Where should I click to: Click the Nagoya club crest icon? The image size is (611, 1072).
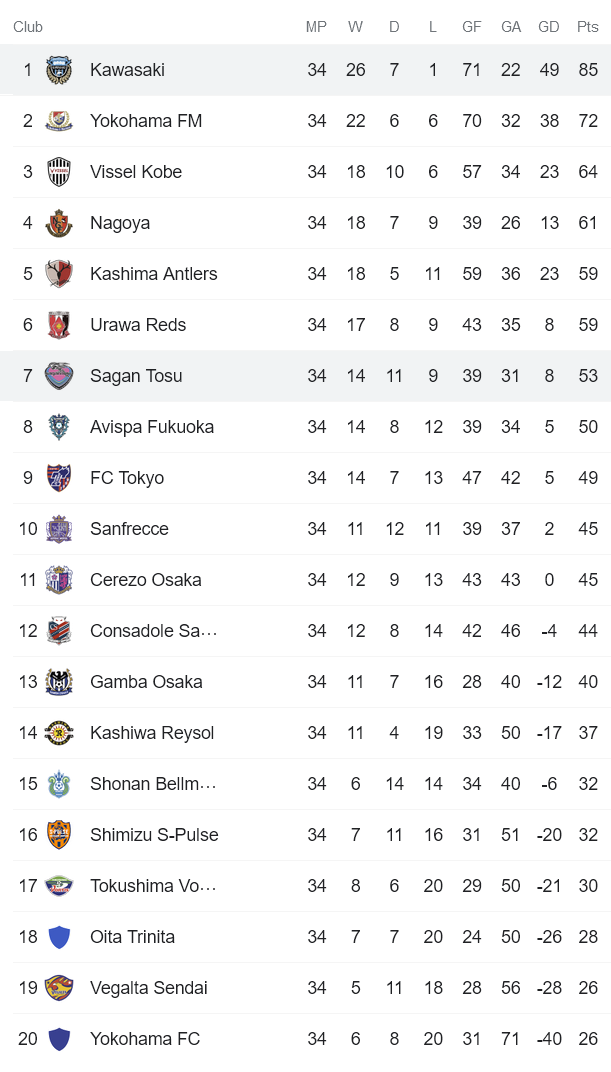tap(59, 223)
